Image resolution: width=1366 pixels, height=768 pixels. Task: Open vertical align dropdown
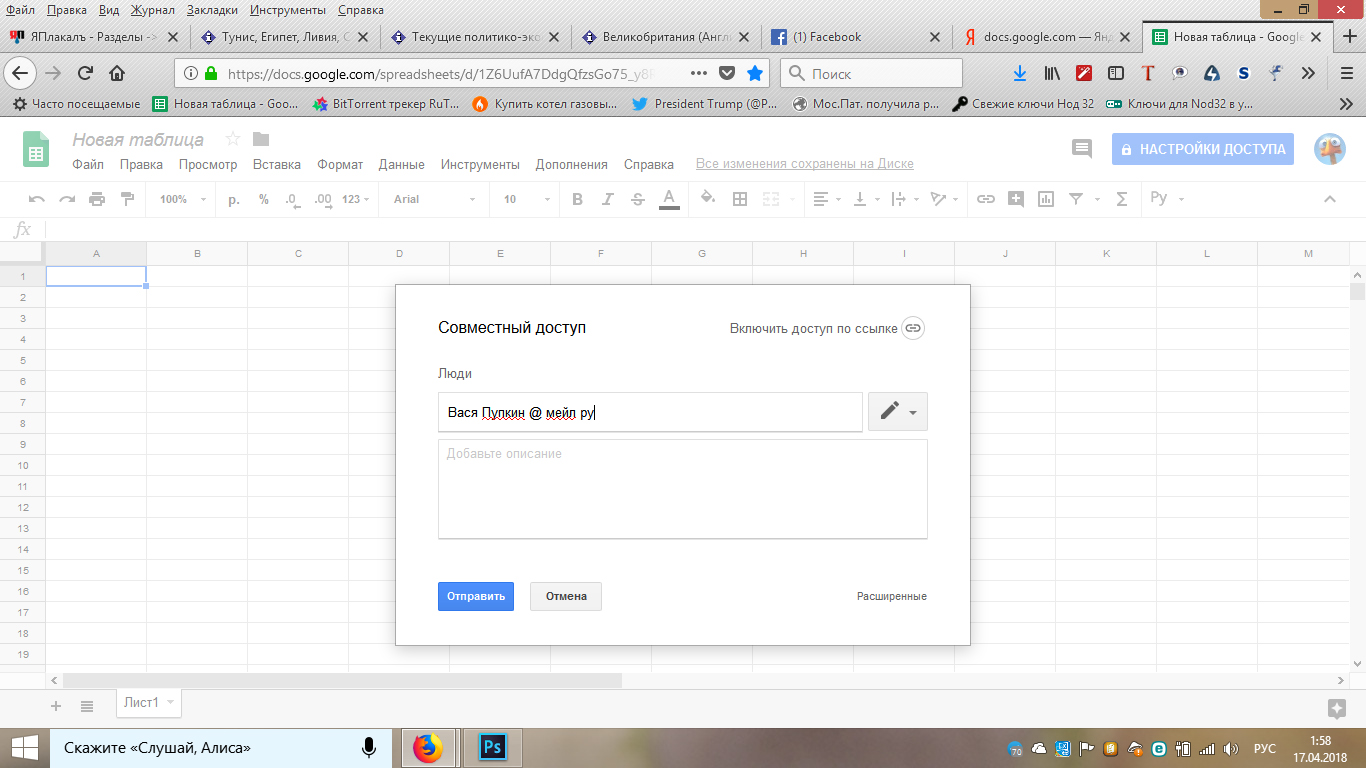coord(865,199)
